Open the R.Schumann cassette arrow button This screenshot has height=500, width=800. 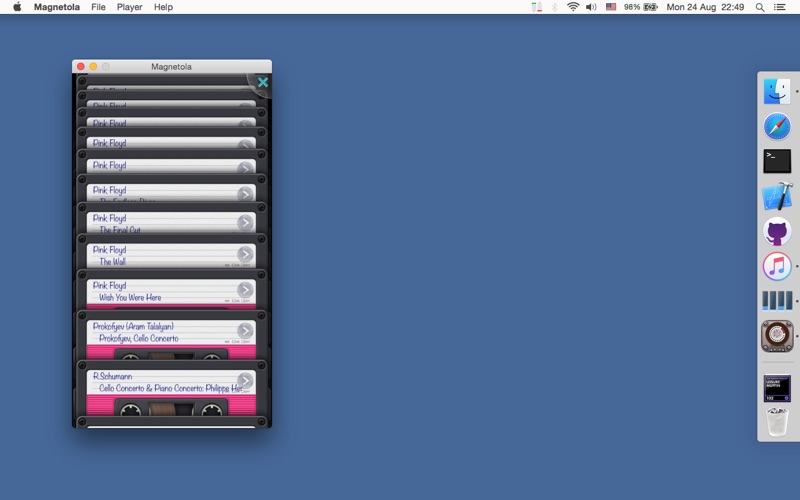[x=245, y=381]
